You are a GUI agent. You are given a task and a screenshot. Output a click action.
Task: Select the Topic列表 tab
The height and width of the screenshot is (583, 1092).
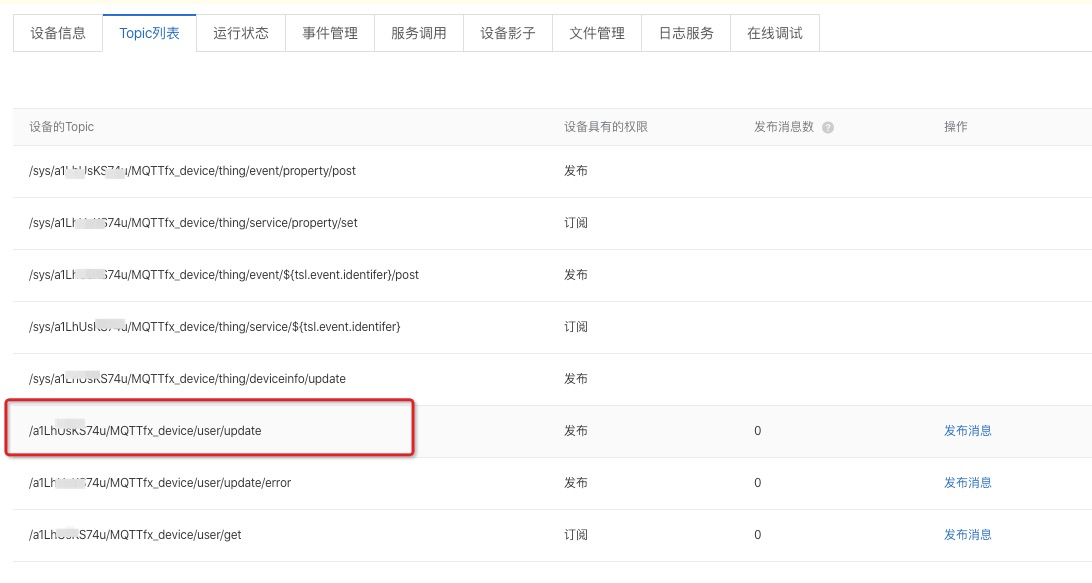149,33
